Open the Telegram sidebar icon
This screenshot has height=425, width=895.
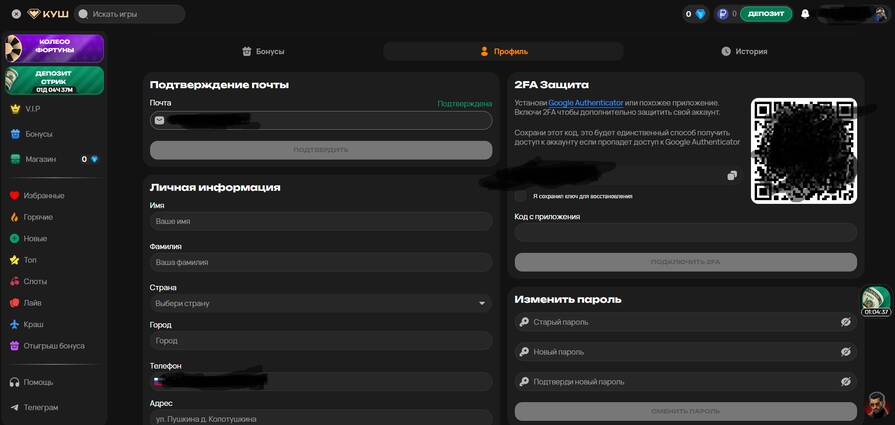coord(15,407)
